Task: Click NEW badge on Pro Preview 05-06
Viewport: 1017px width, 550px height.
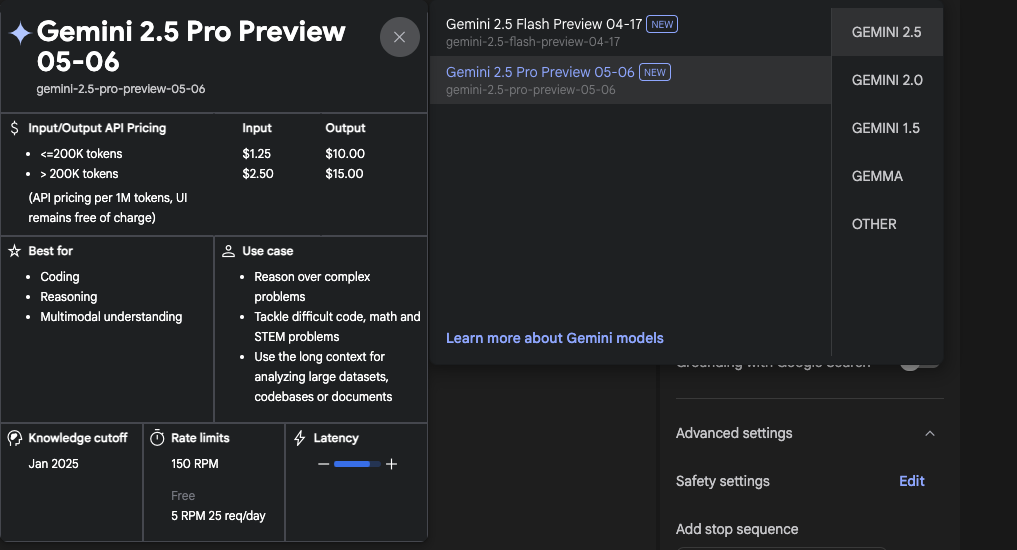Action: (x=654, y=73)
